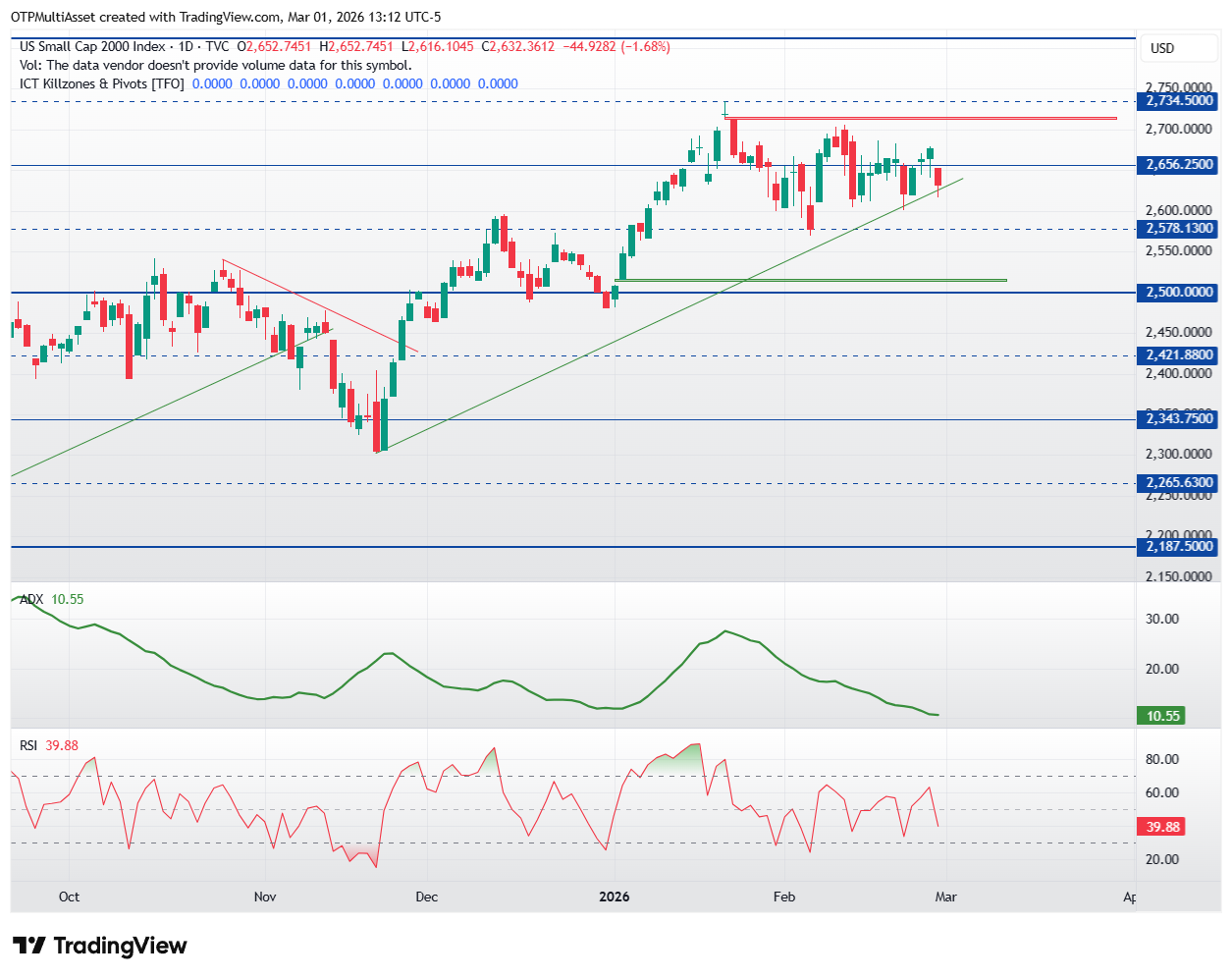Select the ADX indicator legend label
Image resolution: width=1232 pixels, height=979 pixels.
click(31, 599)
